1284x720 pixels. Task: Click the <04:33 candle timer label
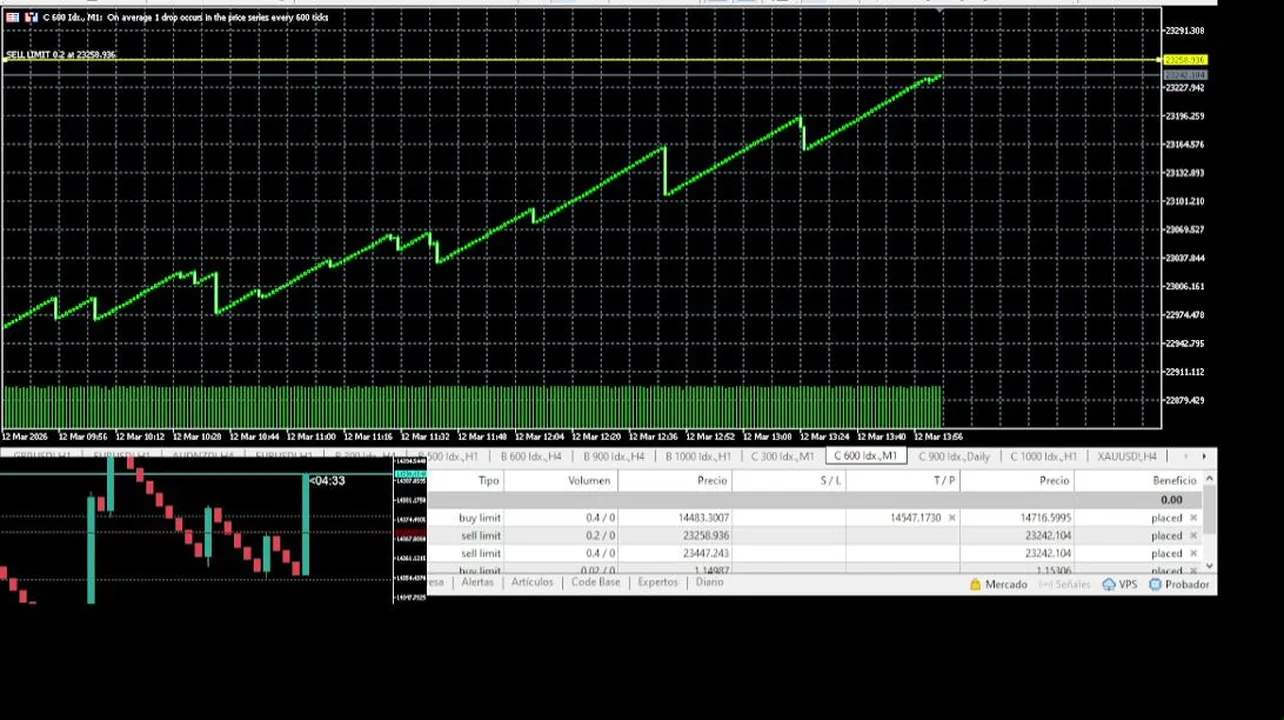[x=327, y=481]
